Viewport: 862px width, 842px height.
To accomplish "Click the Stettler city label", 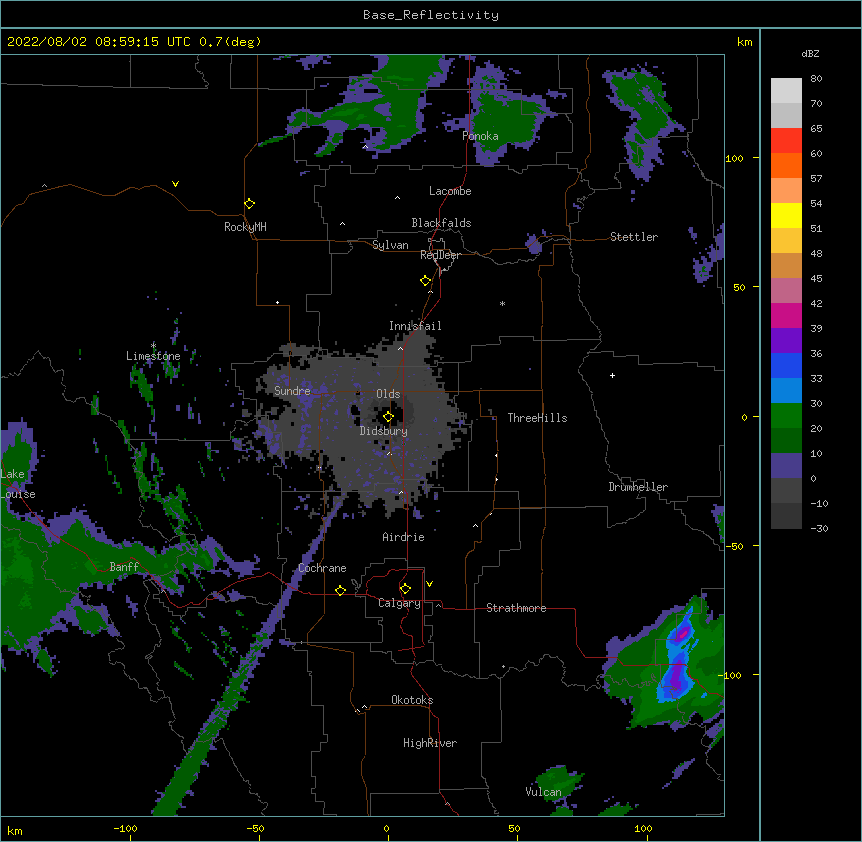I will click(634, 237).
